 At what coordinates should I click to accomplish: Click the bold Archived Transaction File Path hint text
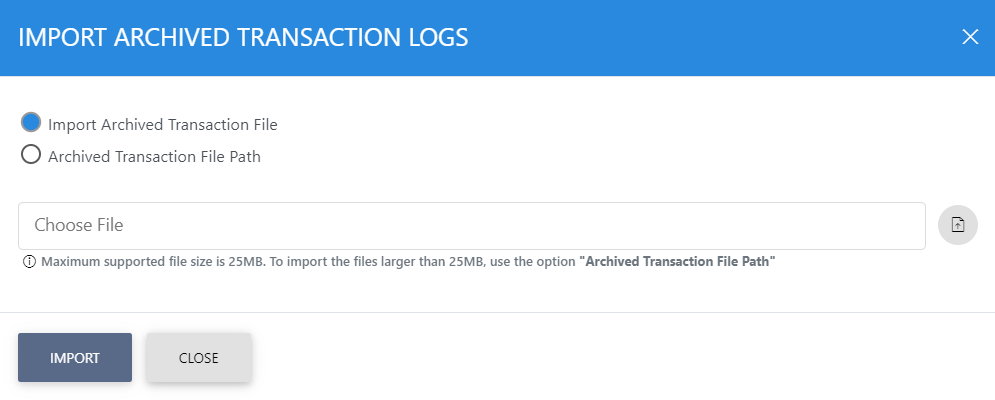[x=678, y=262]
